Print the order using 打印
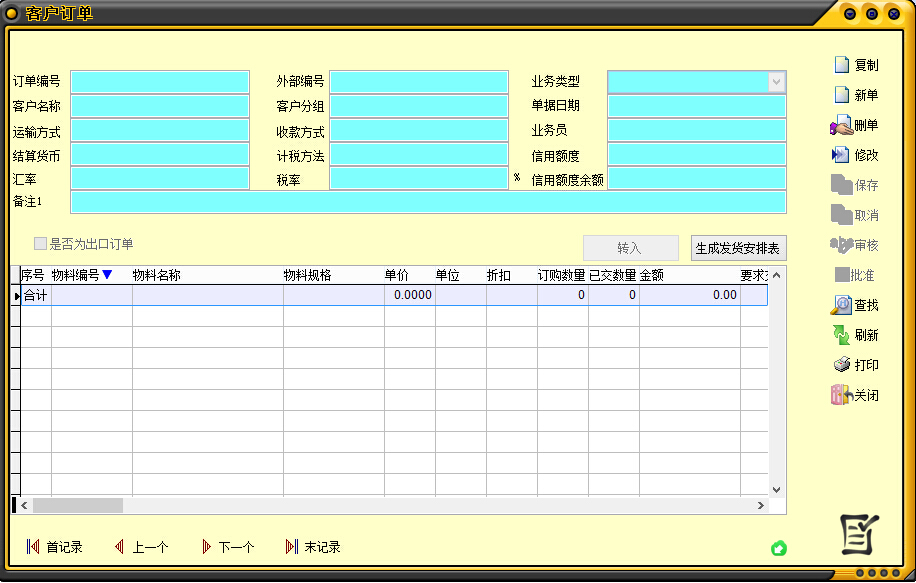This screenshot has height=583, width=916. [842, 365]
